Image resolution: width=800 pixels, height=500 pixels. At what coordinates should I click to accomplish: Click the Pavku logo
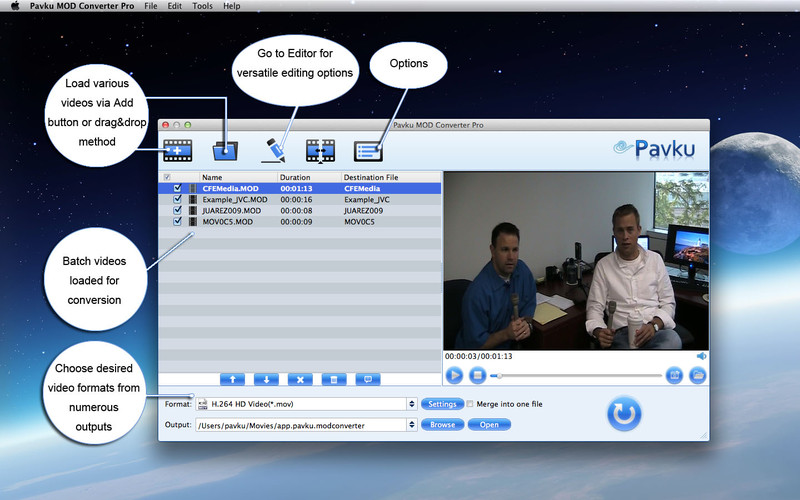654,149
